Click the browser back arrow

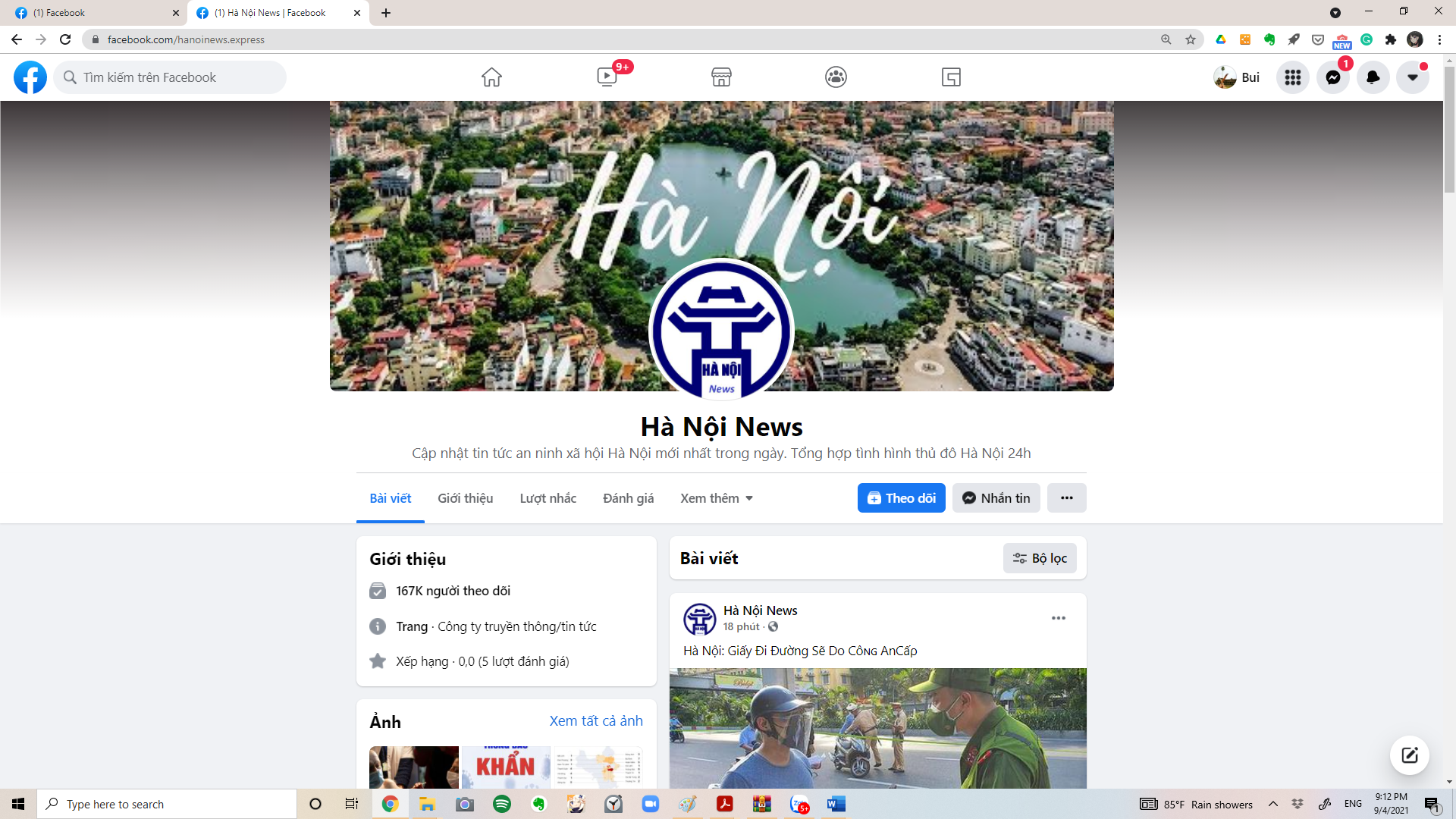pyautogui.click(x=17, y=39)
